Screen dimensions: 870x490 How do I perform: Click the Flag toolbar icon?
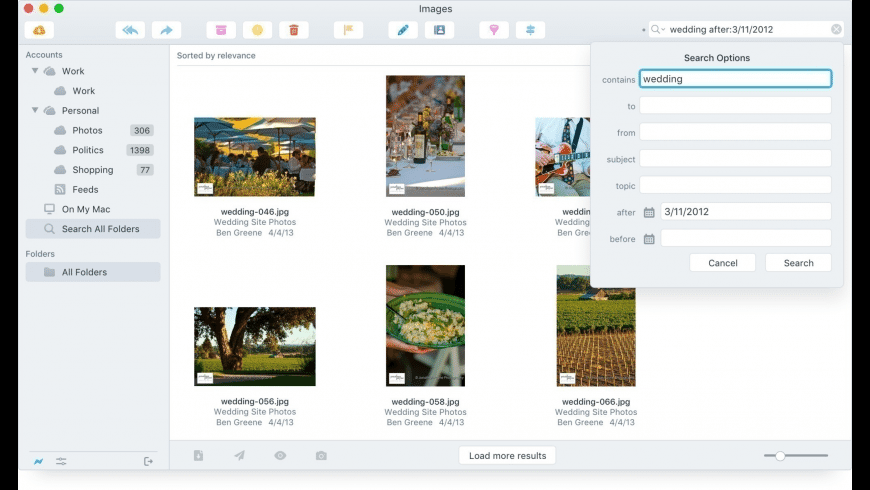coord(348,30)
